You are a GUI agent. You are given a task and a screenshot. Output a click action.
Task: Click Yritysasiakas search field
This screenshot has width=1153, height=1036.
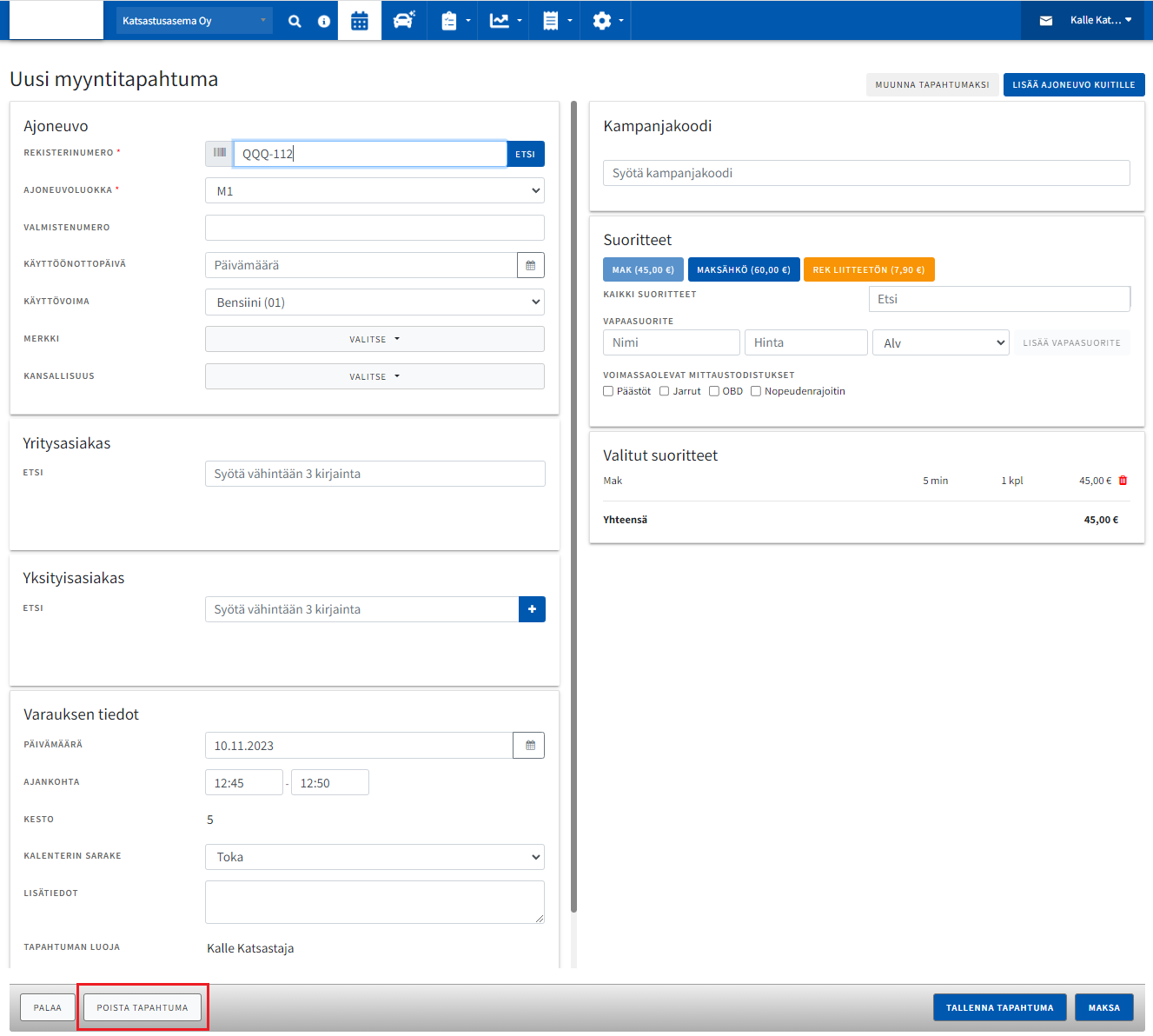tap(374, 474)
